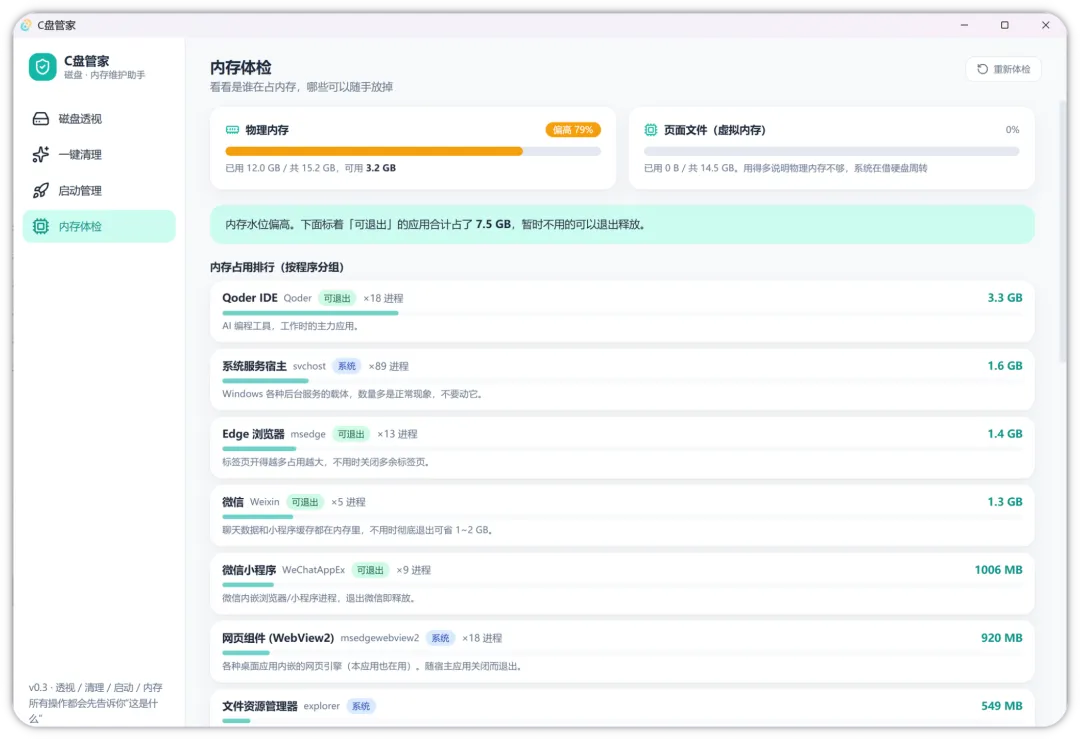Click the 内存占用排行 (按程序分组) heading
Image resolution: width=1080 pixels, height=739 pixels.
click(x=277, y=267)
